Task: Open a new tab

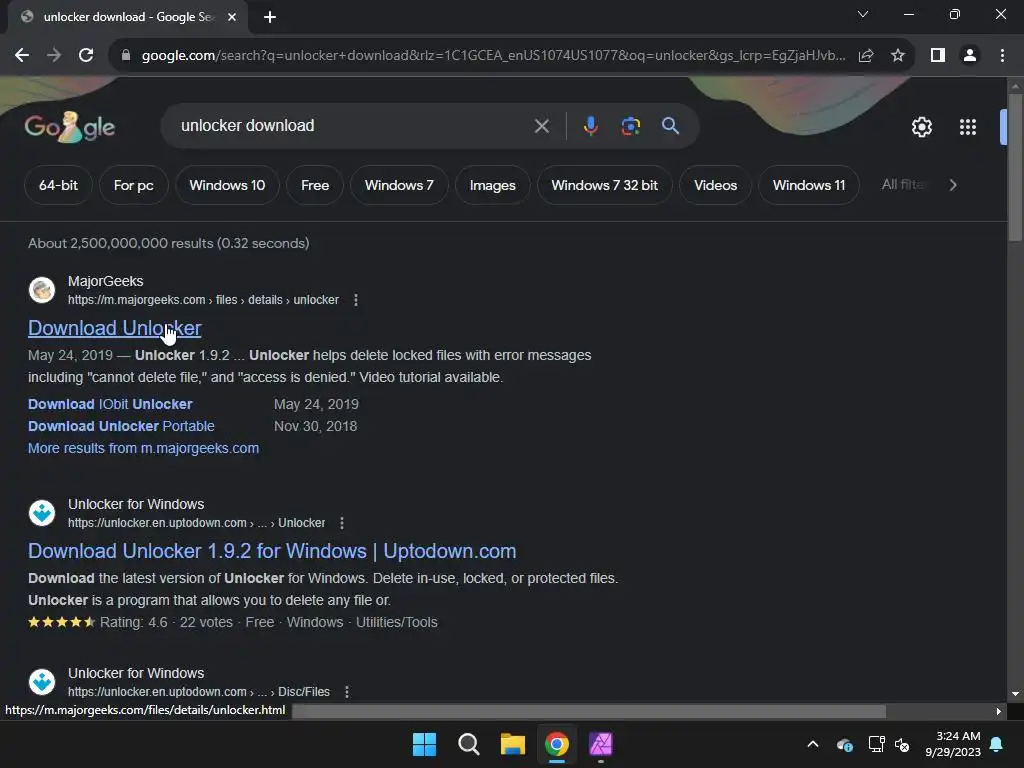Action: (270, 17)
